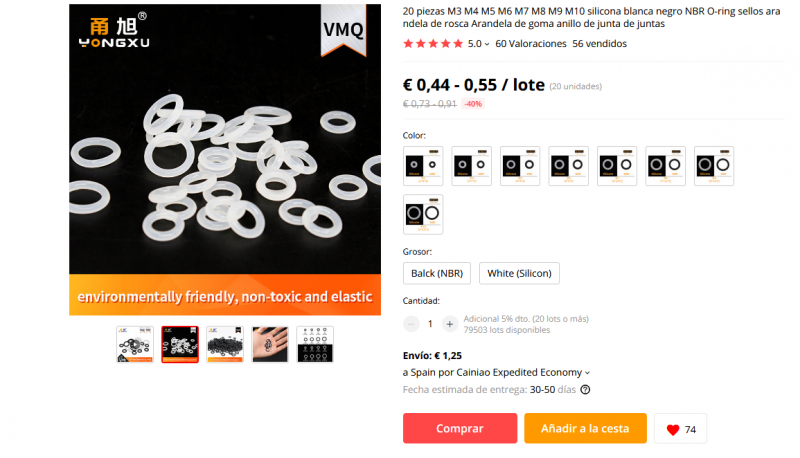This screenshot has height=458, width=800.
Task: Open the size chart thumbnail image
Action: 315,345
